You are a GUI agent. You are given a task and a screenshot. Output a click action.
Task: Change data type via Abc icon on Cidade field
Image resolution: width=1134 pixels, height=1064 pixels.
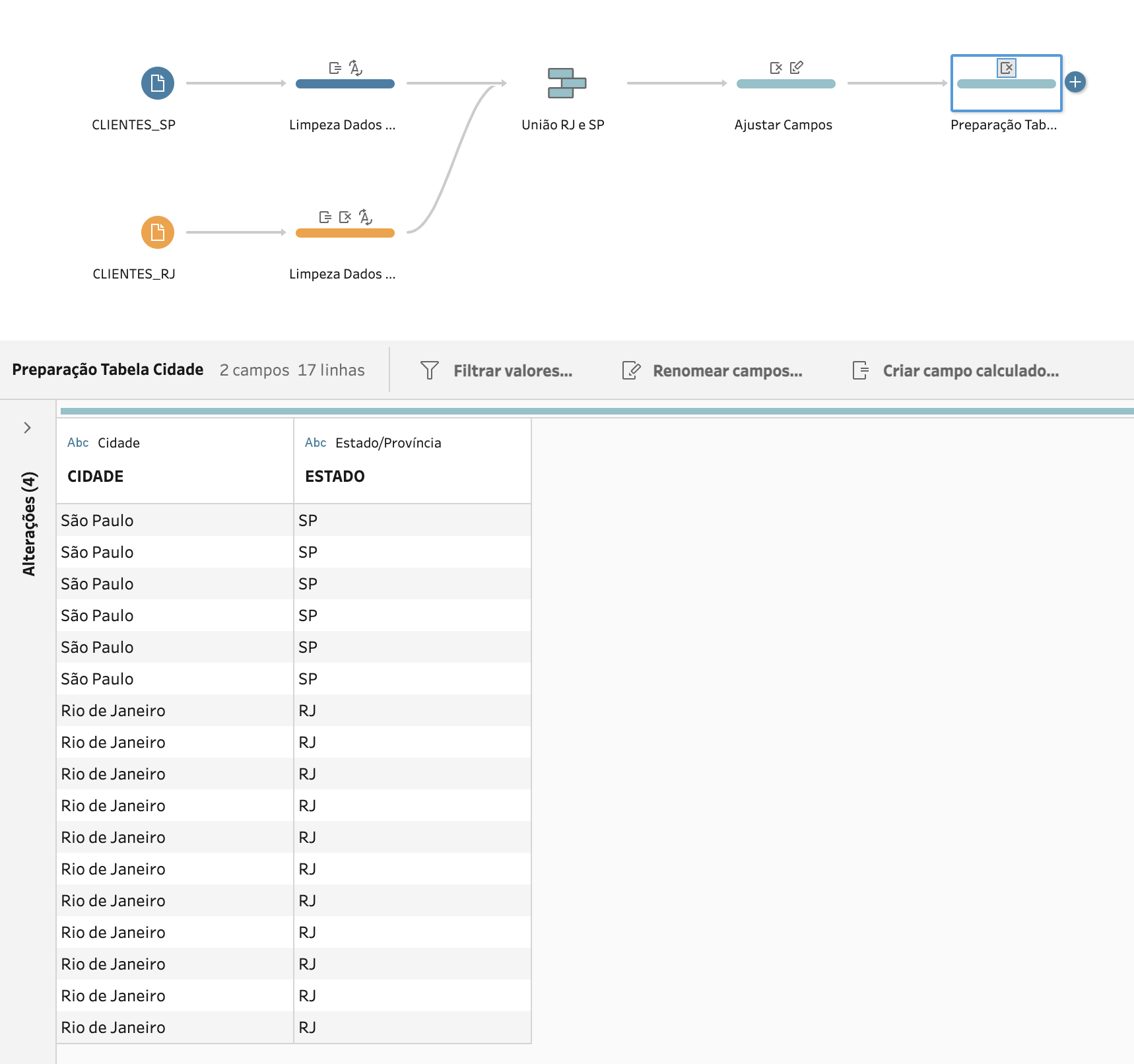tap(77, 443)
